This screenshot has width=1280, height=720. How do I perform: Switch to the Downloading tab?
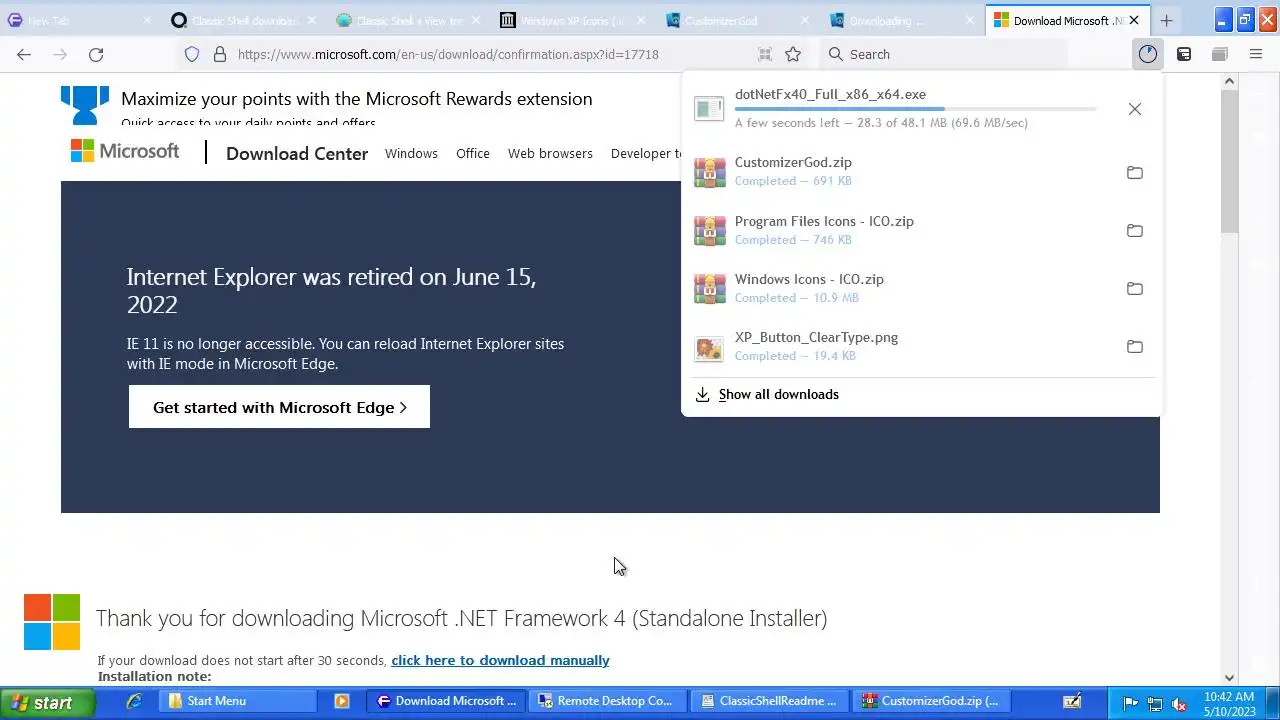point(902,20)
